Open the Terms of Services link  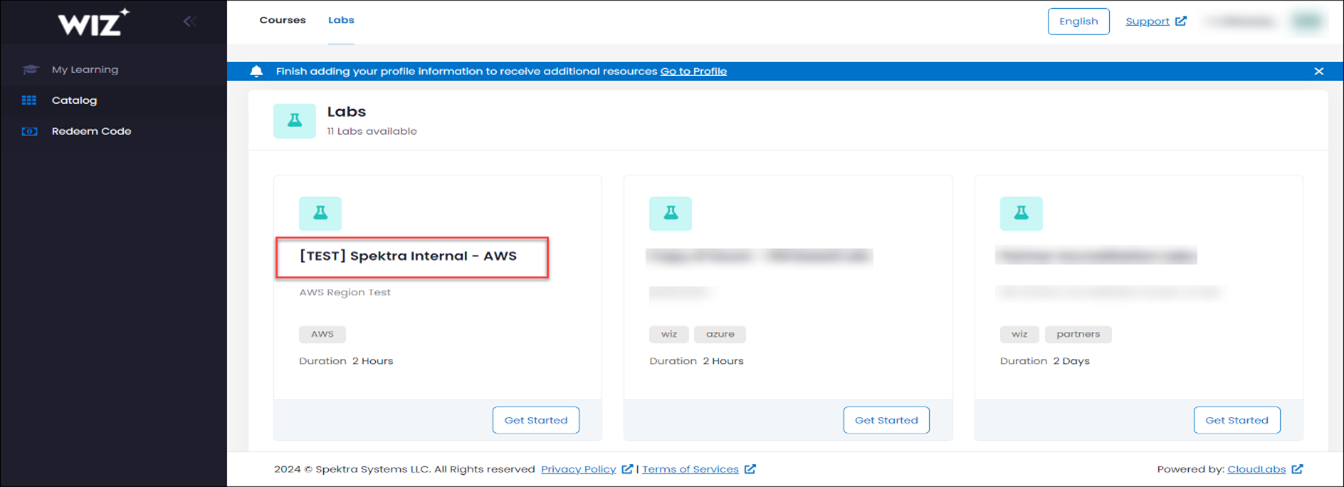(x=690, y=469)
